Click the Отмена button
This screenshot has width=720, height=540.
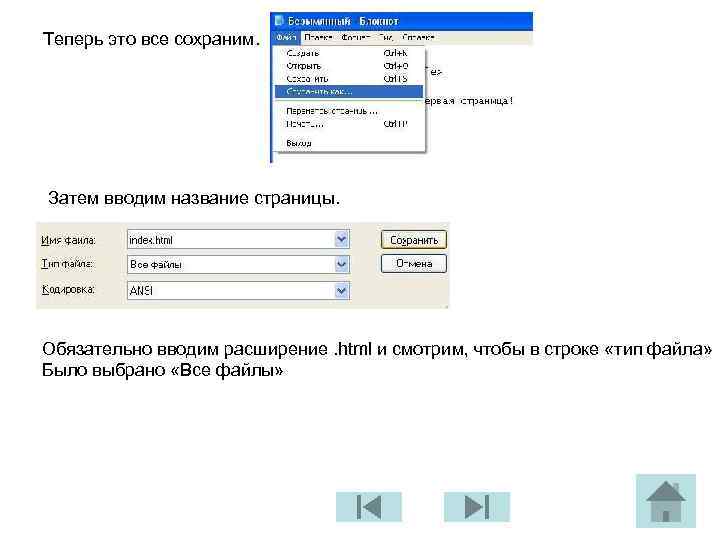click(x=413, y=264)
